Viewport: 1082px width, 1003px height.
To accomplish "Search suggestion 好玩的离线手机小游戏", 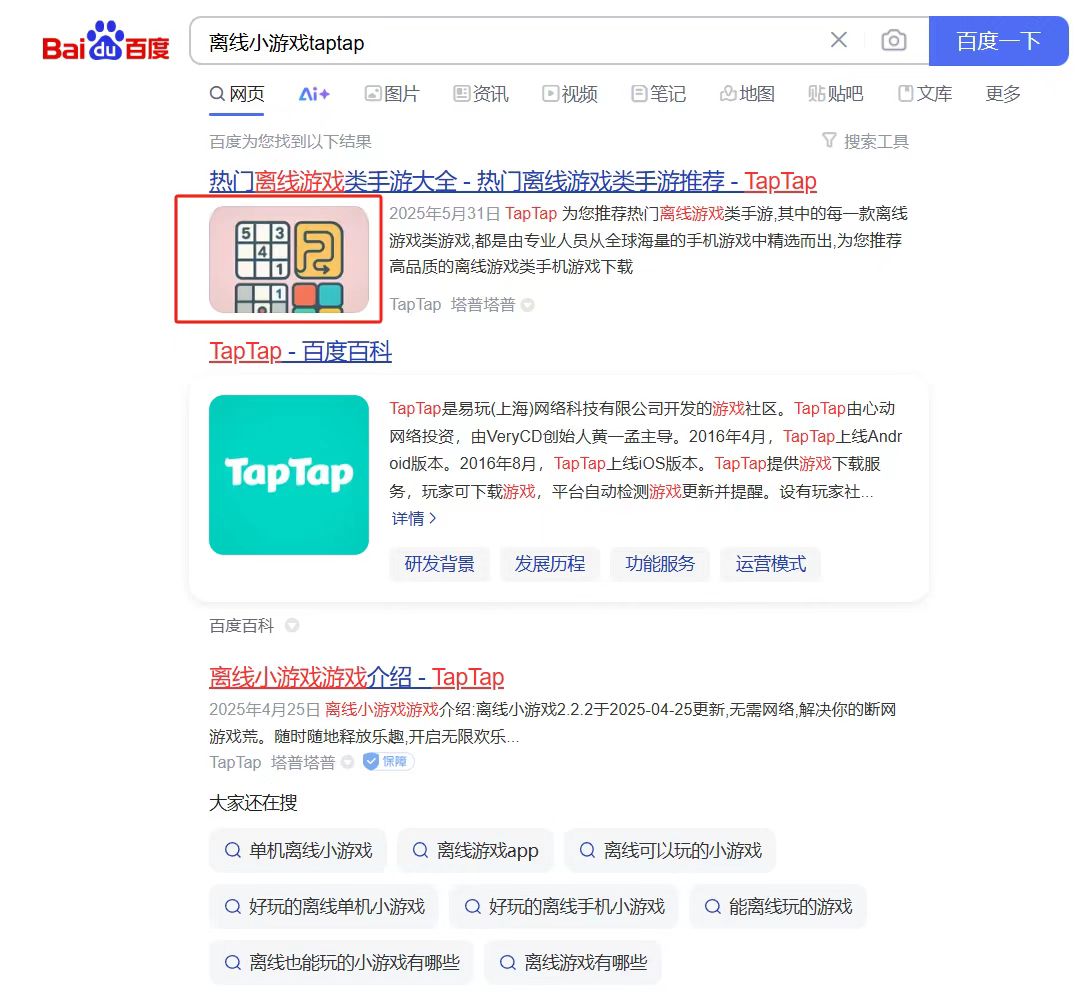I will tap(564, 906).
